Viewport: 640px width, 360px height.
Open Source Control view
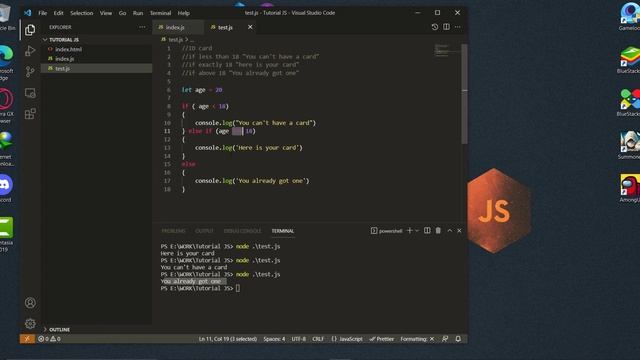tap(30, 72)
